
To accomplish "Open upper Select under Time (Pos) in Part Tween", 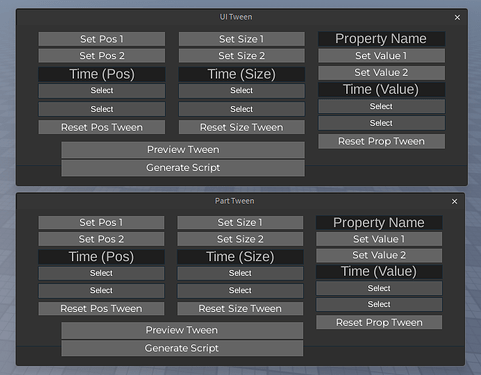I will pyautogui.click(x=101, y=273).
